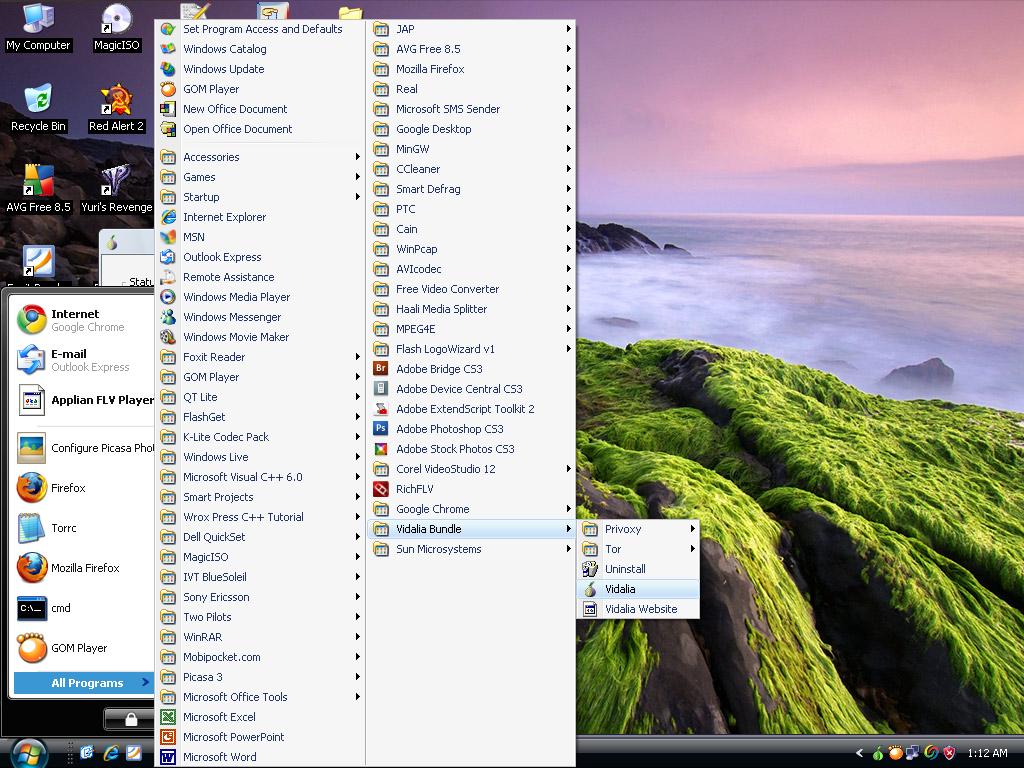Open Windows Messenger
This screenshot has height=768, width=1024.
click(x=260, y=317)
